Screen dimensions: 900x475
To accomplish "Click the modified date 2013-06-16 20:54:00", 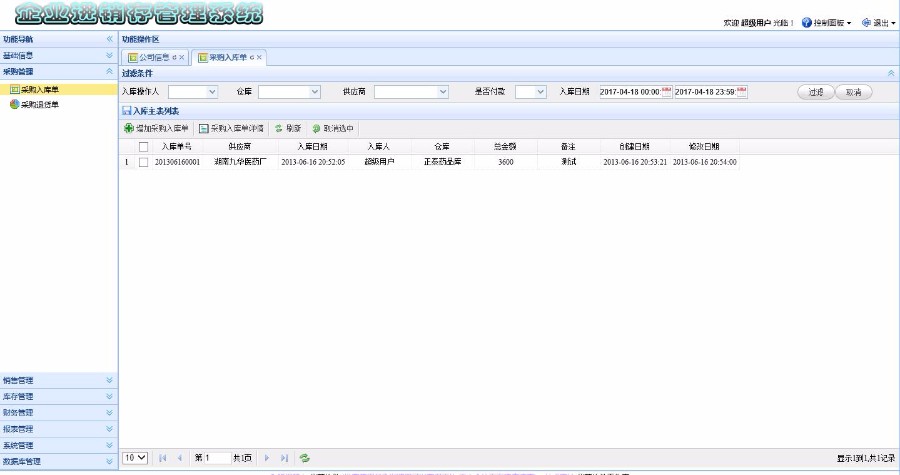I will (x=705, y=162).
